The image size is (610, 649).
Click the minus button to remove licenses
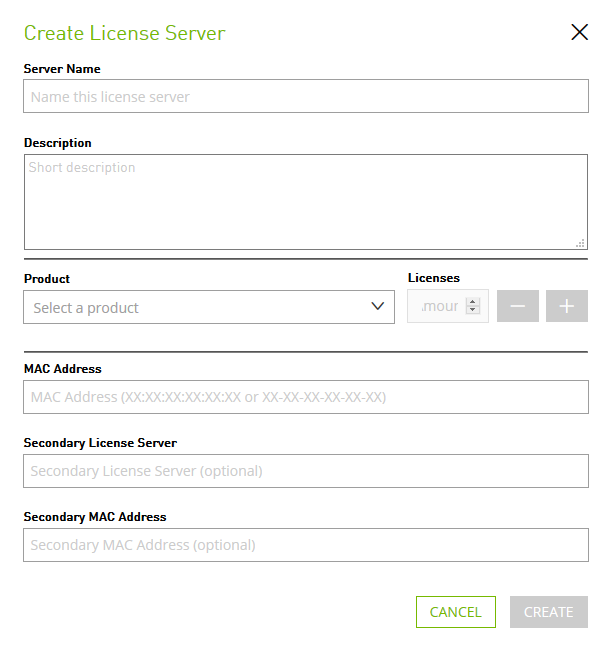tap(518, 306)
